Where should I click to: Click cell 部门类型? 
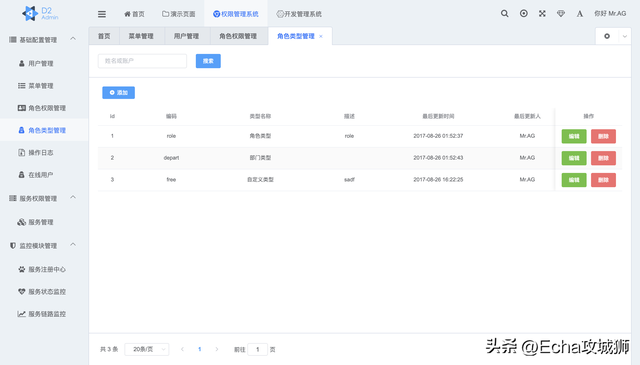(260, 158)
